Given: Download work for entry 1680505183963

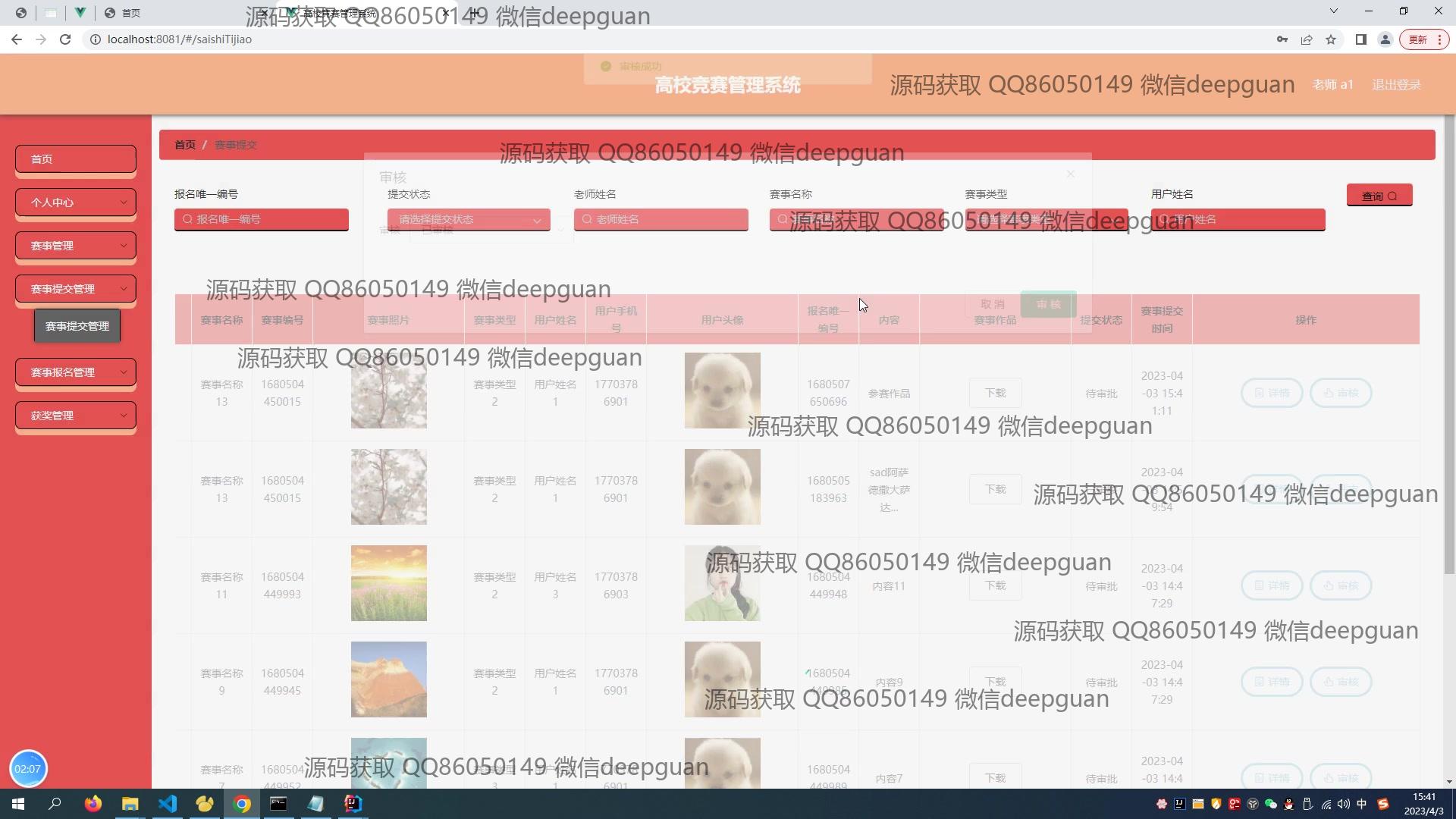Looking at the screenshot, I should pyautogui.click(x=996, y=489).
